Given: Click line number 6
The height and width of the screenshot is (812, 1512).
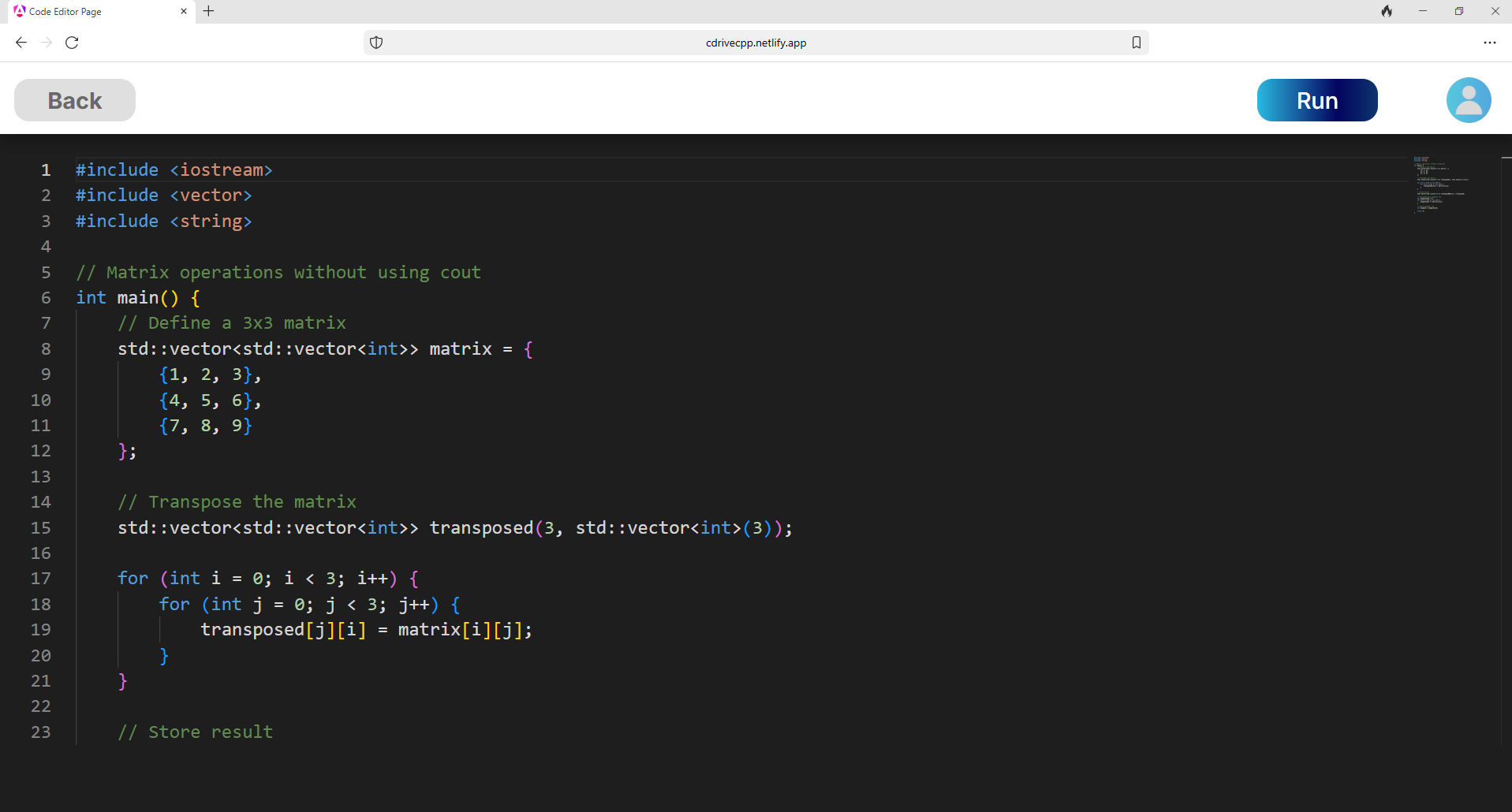Looking at the screenshot, I should [x=46, y=297].
